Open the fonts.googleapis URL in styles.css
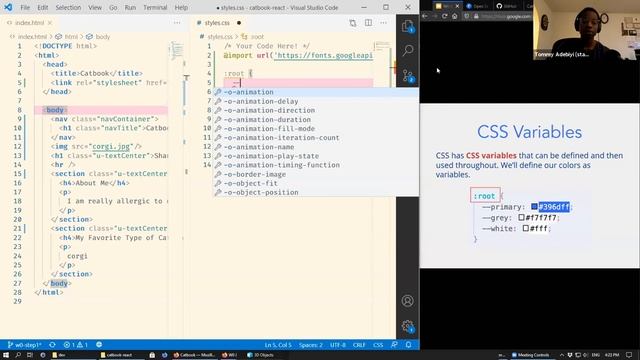The height and width of the screenshot is (360, 640). pos(324,55)
